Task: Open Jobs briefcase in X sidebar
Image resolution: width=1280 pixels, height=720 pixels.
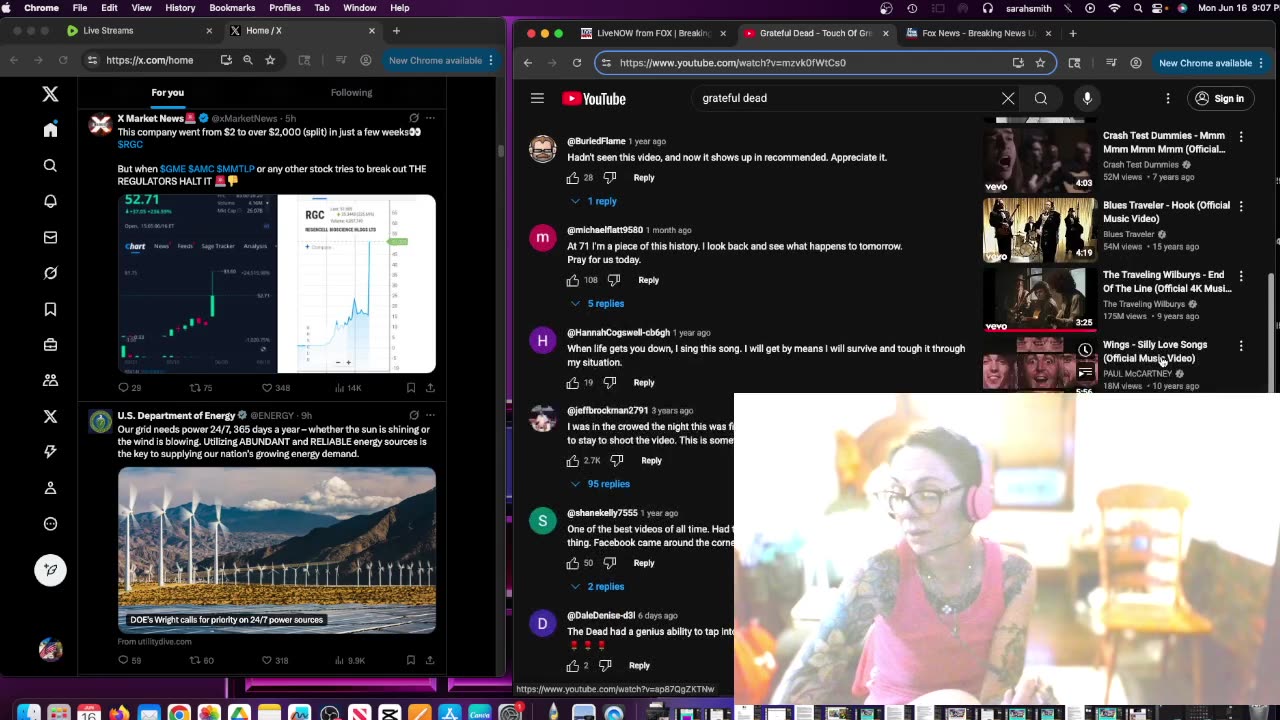Action: (x=50, y=345)
